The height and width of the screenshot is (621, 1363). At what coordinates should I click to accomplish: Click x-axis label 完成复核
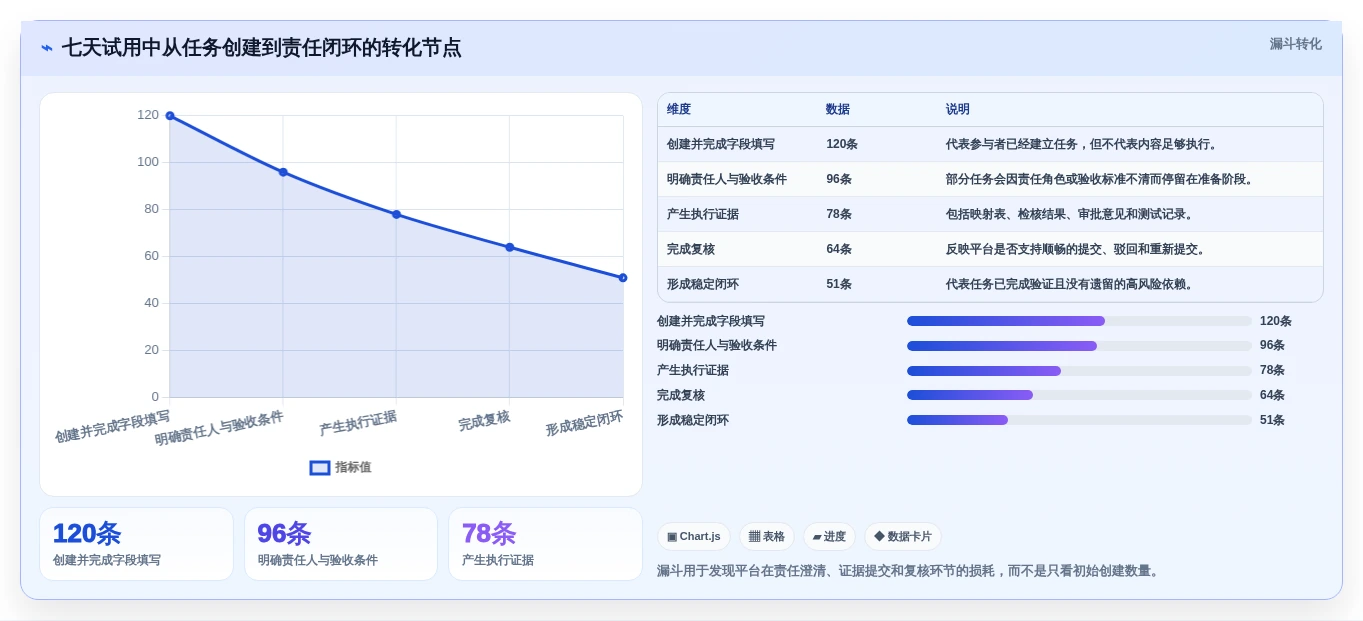tap(485, 421)
